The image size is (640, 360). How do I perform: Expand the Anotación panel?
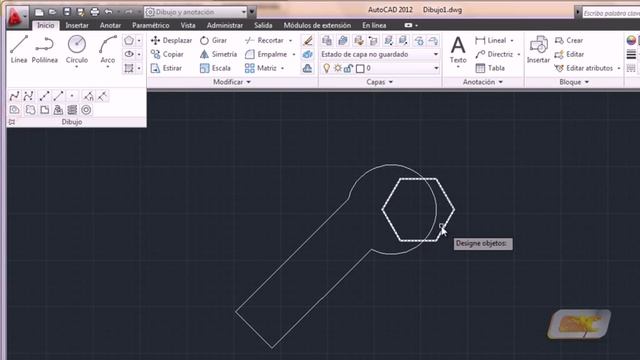coord(483,82)
